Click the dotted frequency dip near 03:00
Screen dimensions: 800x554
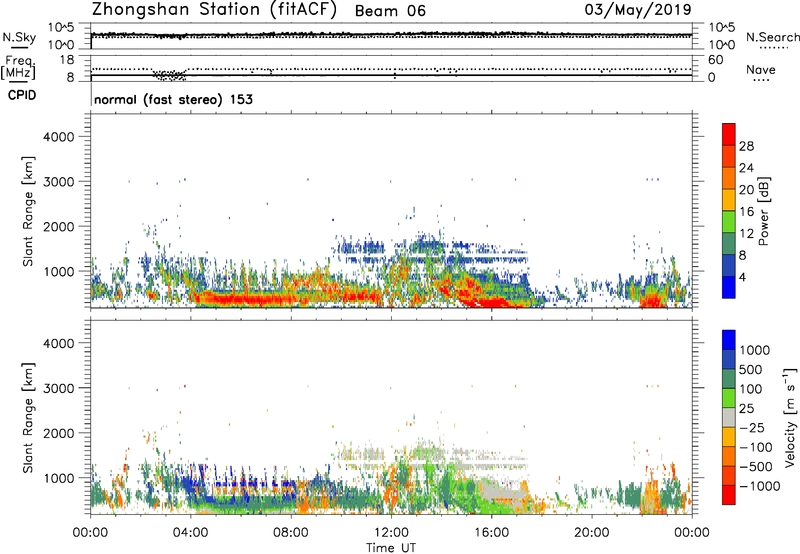[x=169, y=75]
